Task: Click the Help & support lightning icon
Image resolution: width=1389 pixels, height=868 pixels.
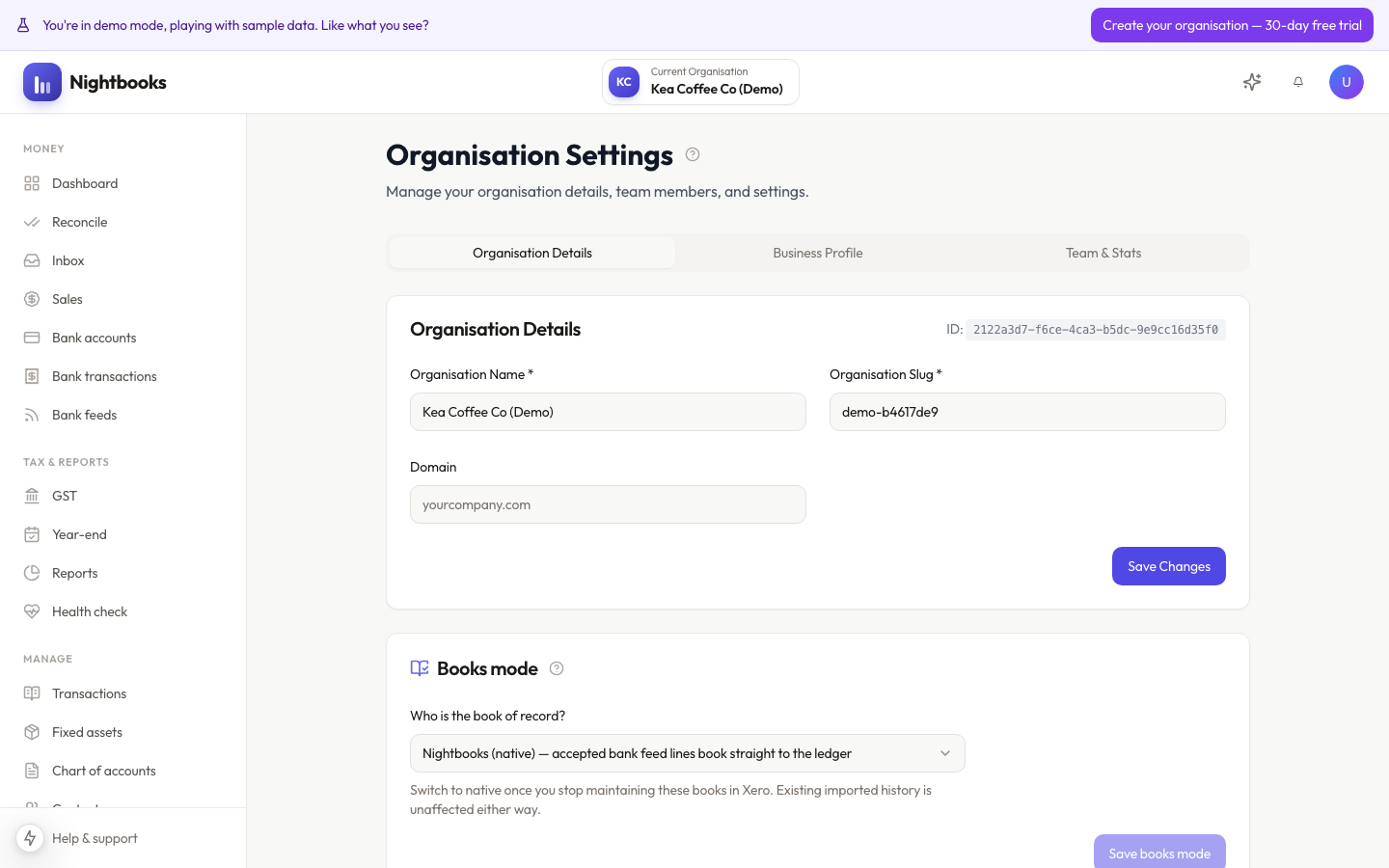Action: pos(30,838)
